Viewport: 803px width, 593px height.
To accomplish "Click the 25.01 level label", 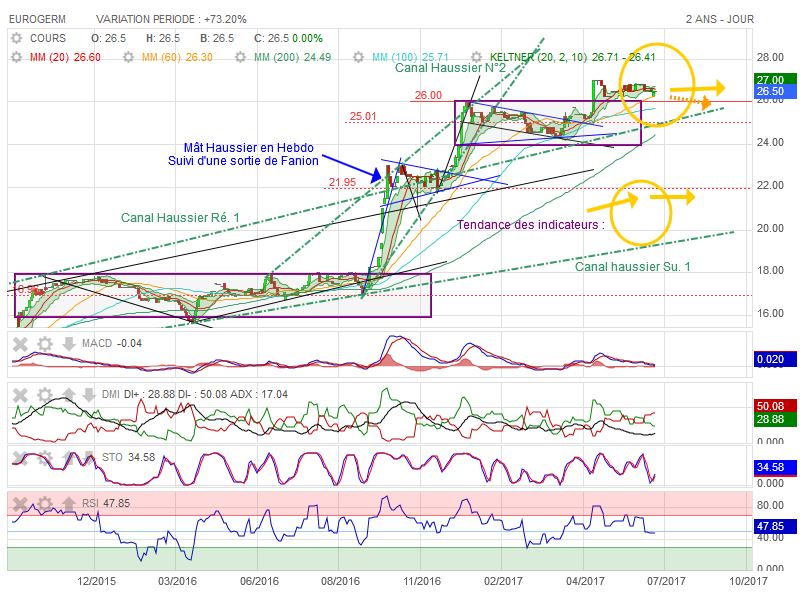I will click(363, 116).
